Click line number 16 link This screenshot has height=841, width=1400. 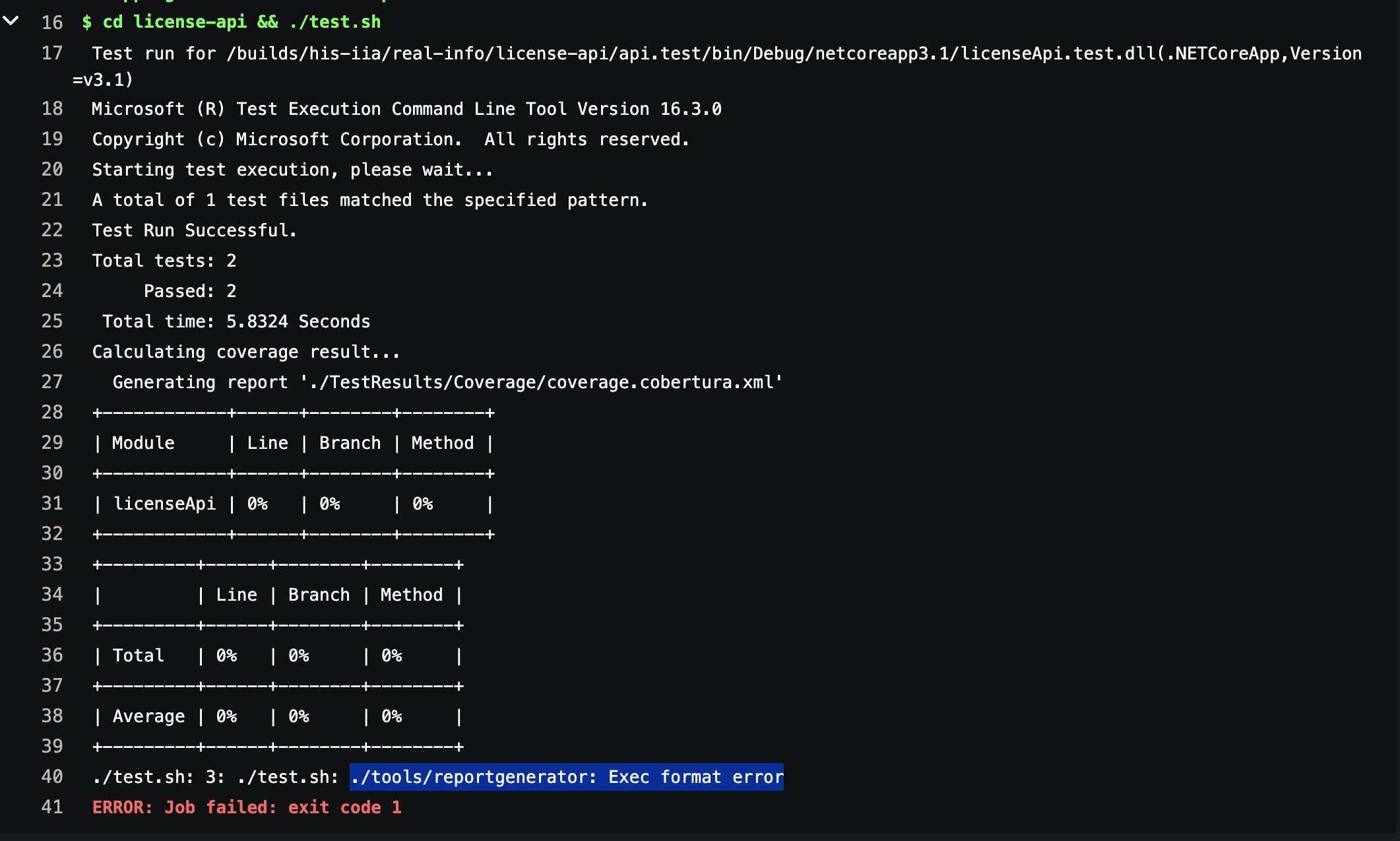click(x=52, y=22)
